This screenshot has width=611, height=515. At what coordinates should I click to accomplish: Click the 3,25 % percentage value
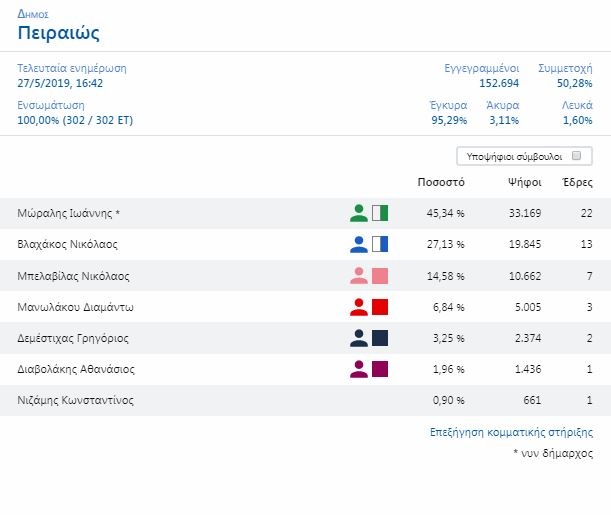point(449,339)
